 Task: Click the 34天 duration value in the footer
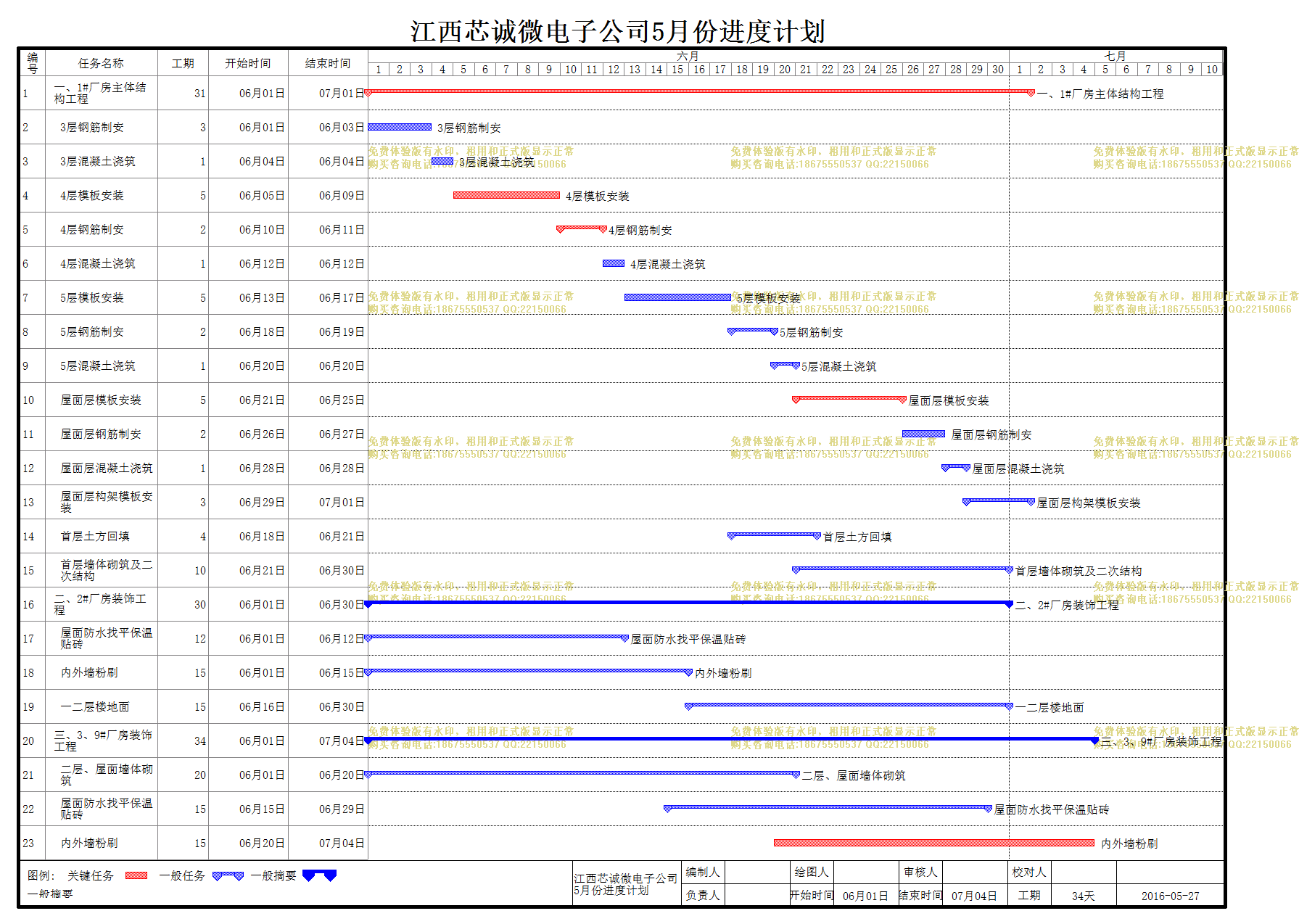[x=1084, y=896]
